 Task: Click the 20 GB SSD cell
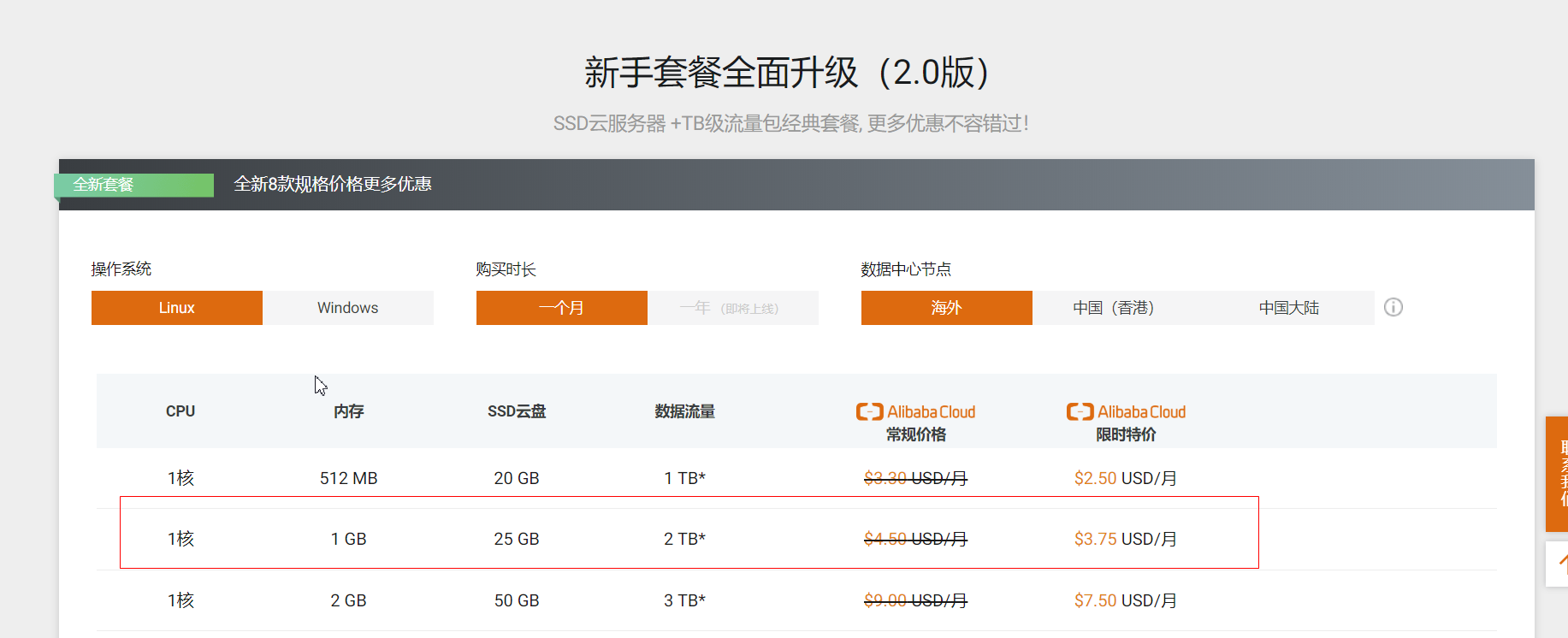[517, 478]
